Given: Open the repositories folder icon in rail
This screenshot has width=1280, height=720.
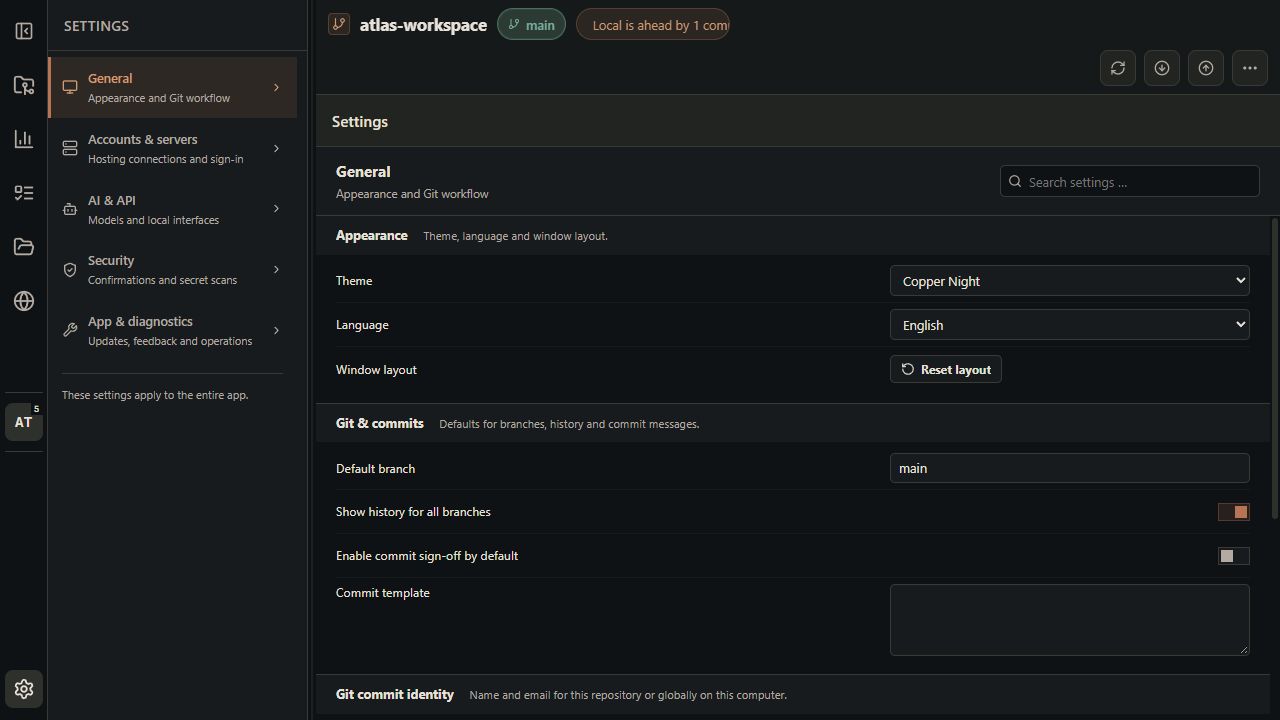Looking at the screenshot, I should pos(24,85).
